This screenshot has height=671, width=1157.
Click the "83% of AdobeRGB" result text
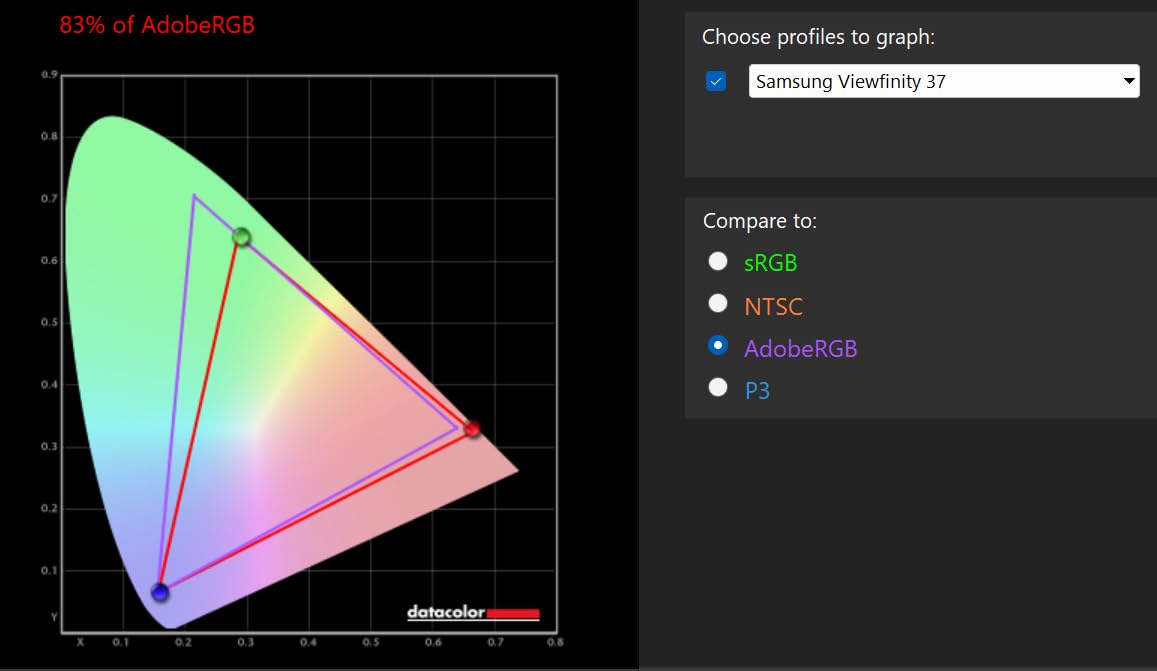[x=157, y=25]
